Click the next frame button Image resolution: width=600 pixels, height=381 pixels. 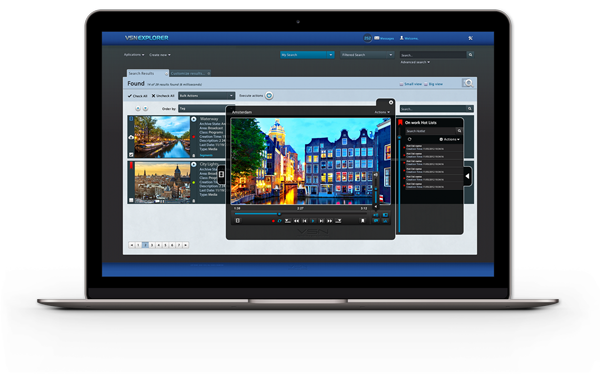(321, 221)
